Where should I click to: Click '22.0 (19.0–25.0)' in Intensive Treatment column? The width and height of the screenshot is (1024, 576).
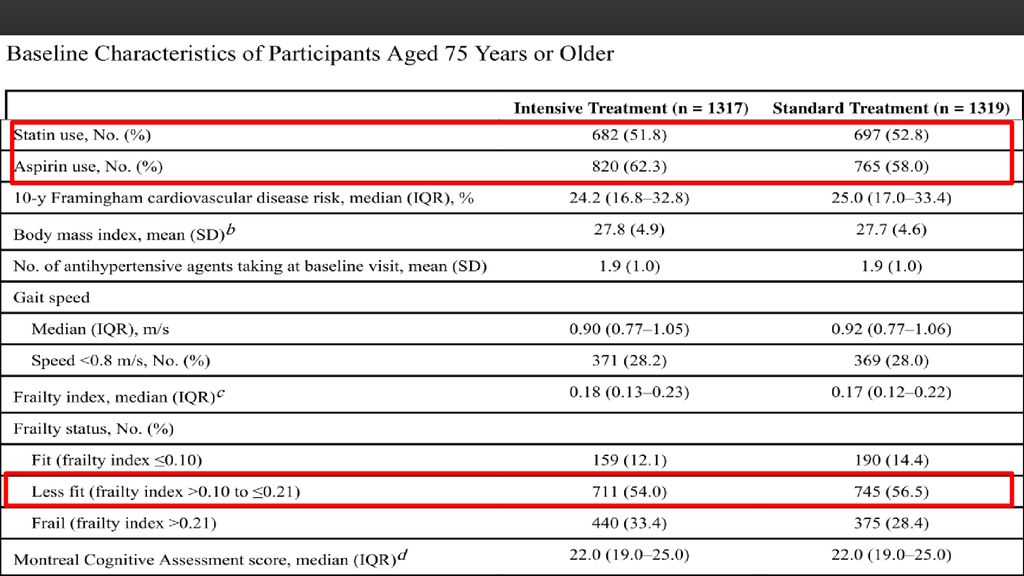tap(630, 554)
